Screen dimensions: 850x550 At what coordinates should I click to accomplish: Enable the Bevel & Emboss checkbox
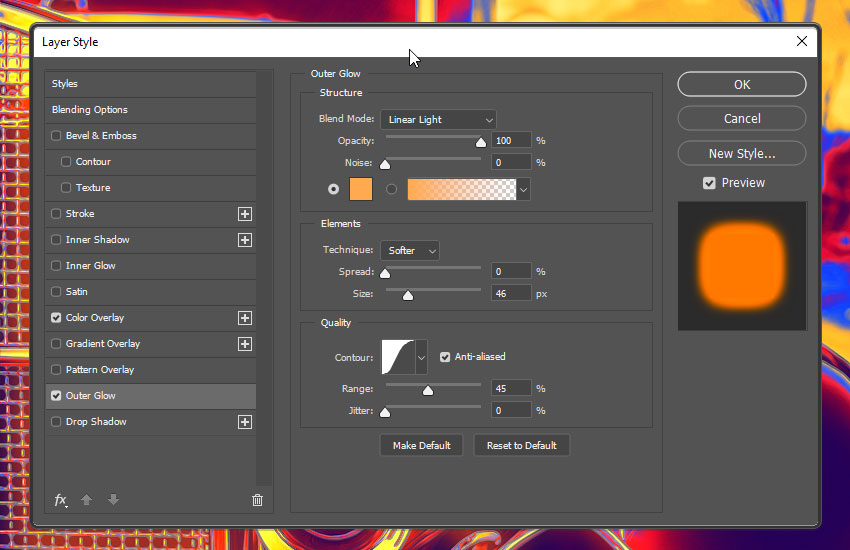56,135
